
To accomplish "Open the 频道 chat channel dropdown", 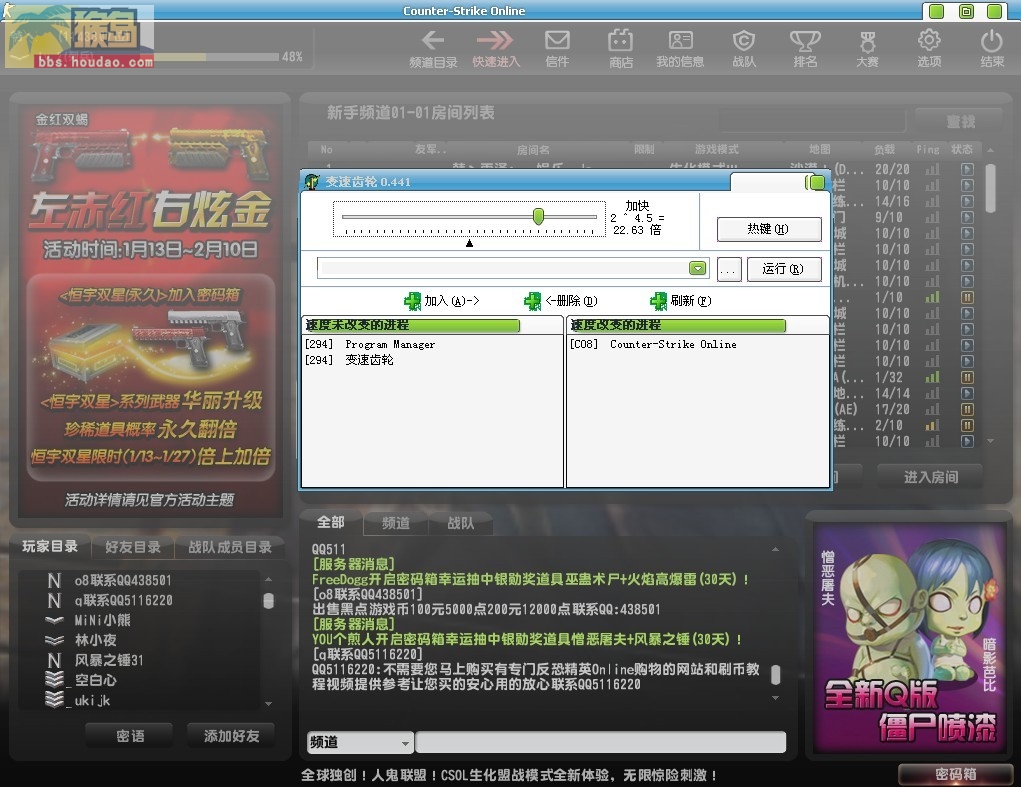I will click(x=360, y=742).
